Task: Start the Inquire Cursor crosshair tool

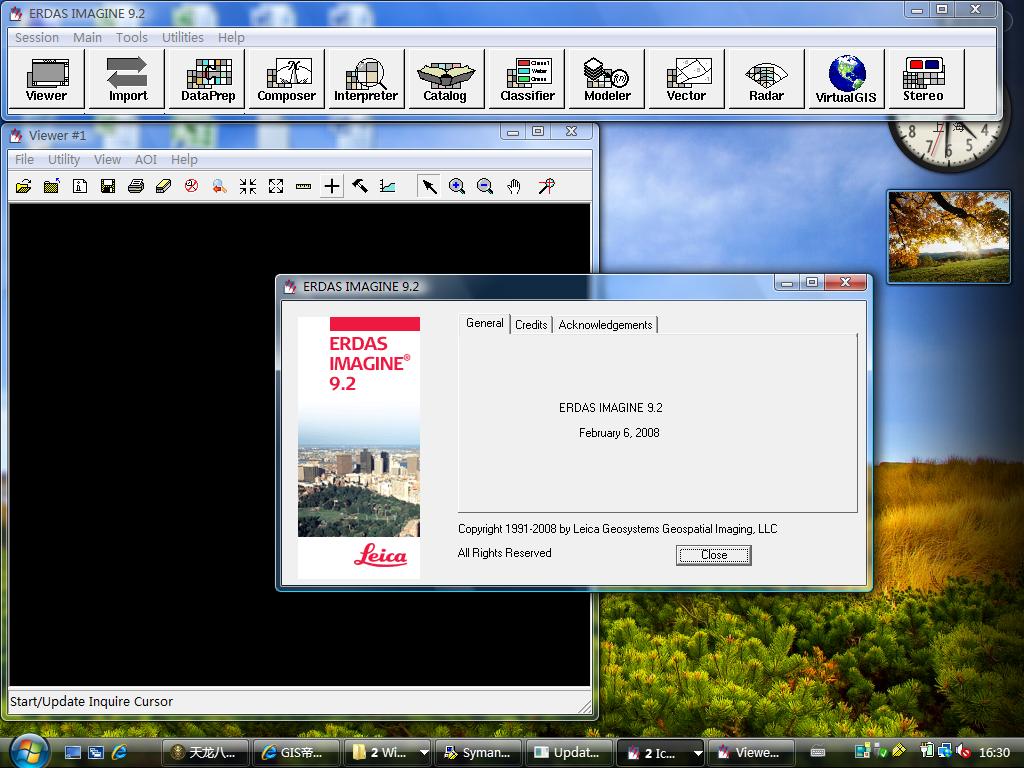Action: click(x=332, y=187)
